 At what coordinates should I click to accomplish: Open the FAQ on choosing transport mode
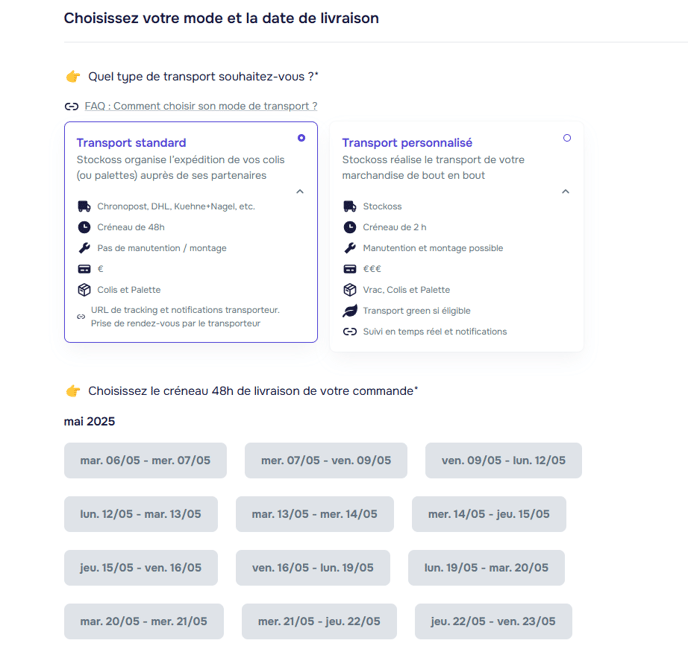(200, 106)
